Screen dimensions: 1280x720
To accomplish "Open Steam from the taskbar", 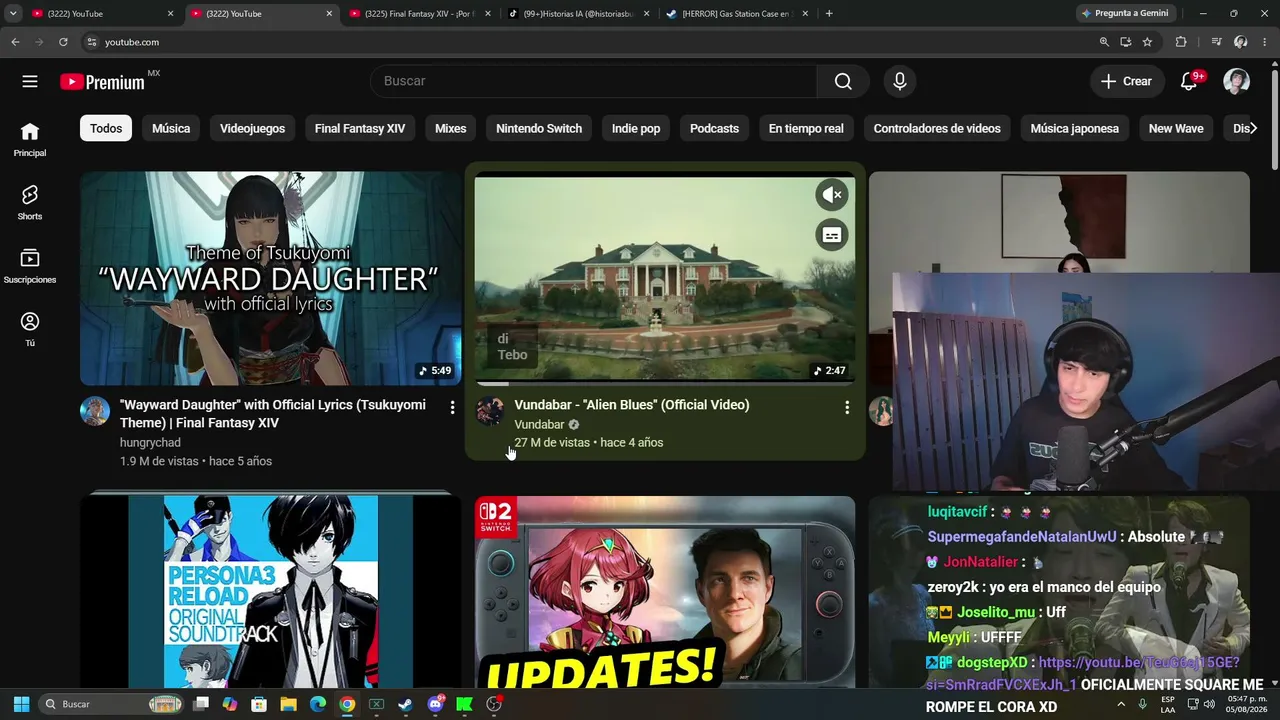I will (x=405, y=704).
